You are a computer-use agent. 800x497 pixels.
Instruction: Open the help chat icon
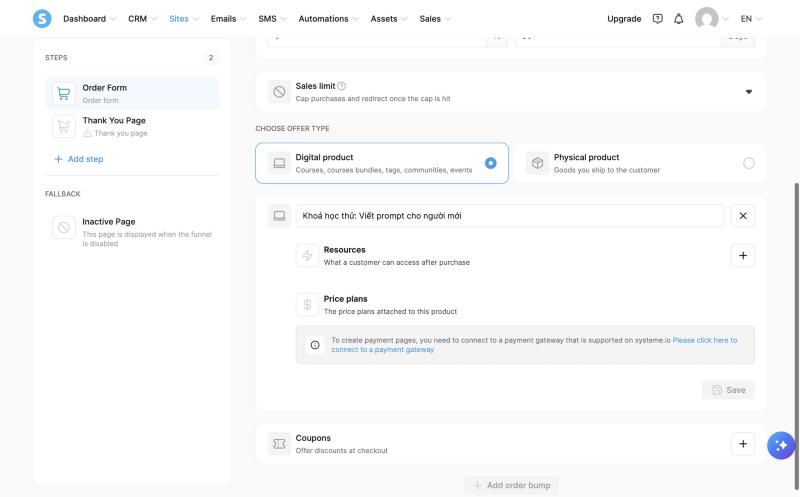[x=657, y=19]
